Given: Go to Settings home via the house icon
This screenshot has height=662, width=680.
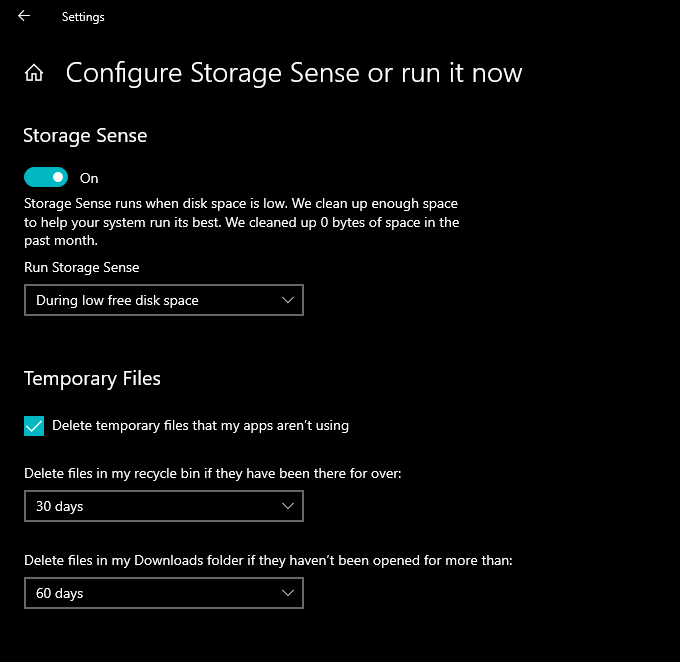Looking at the screenshot, I should [34, 73].
